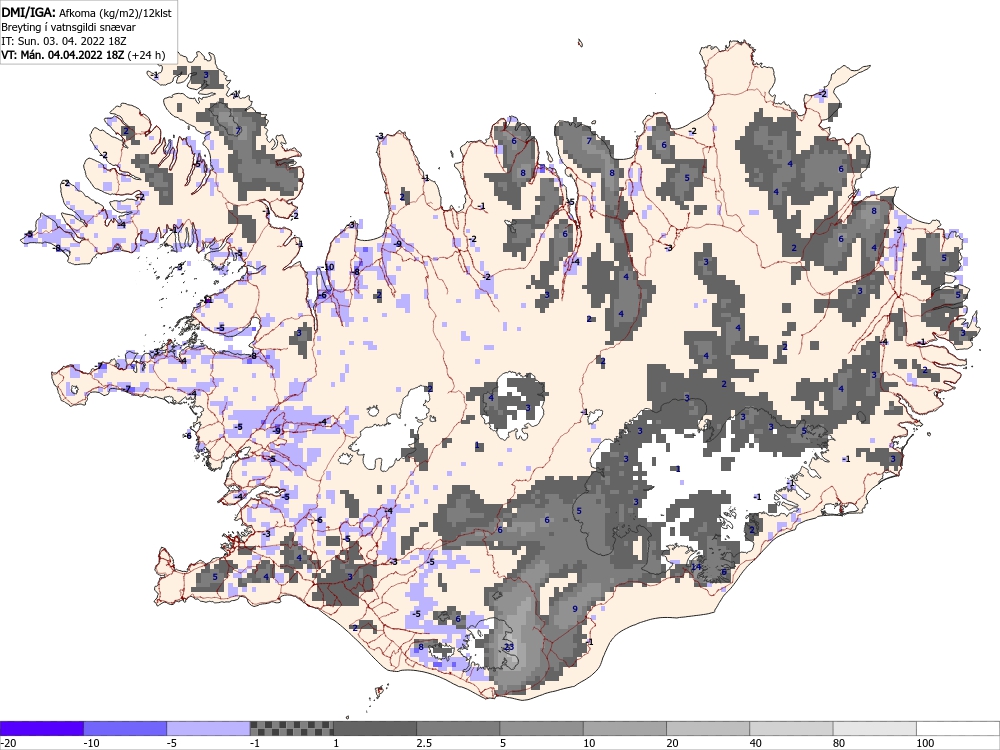This screenshot has width=1000, height=750.
Task: Click the '40' legend label
Action: coord(756,743)
